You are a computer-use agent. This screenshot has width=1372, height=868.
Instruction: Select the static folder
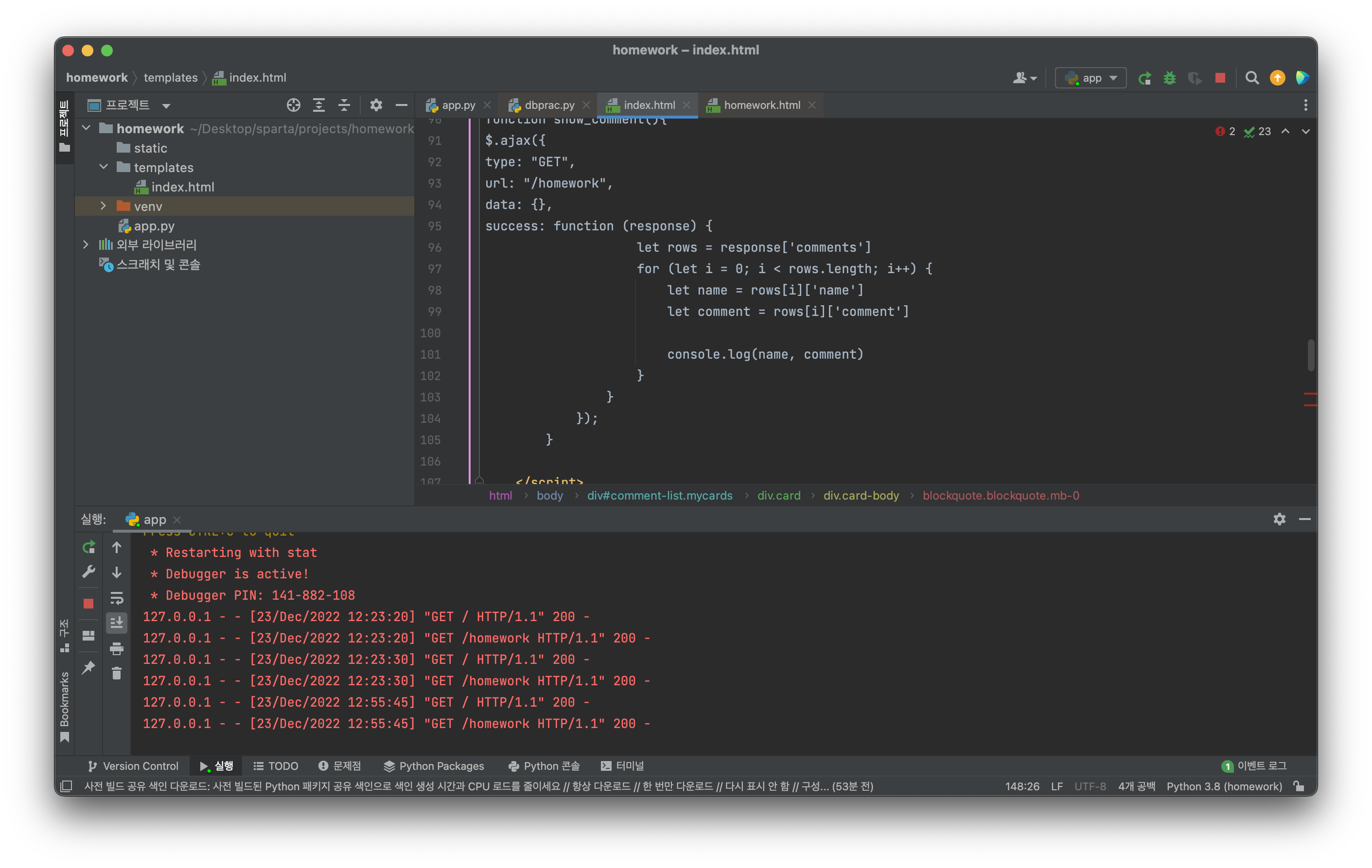click(x=142, y=148)
